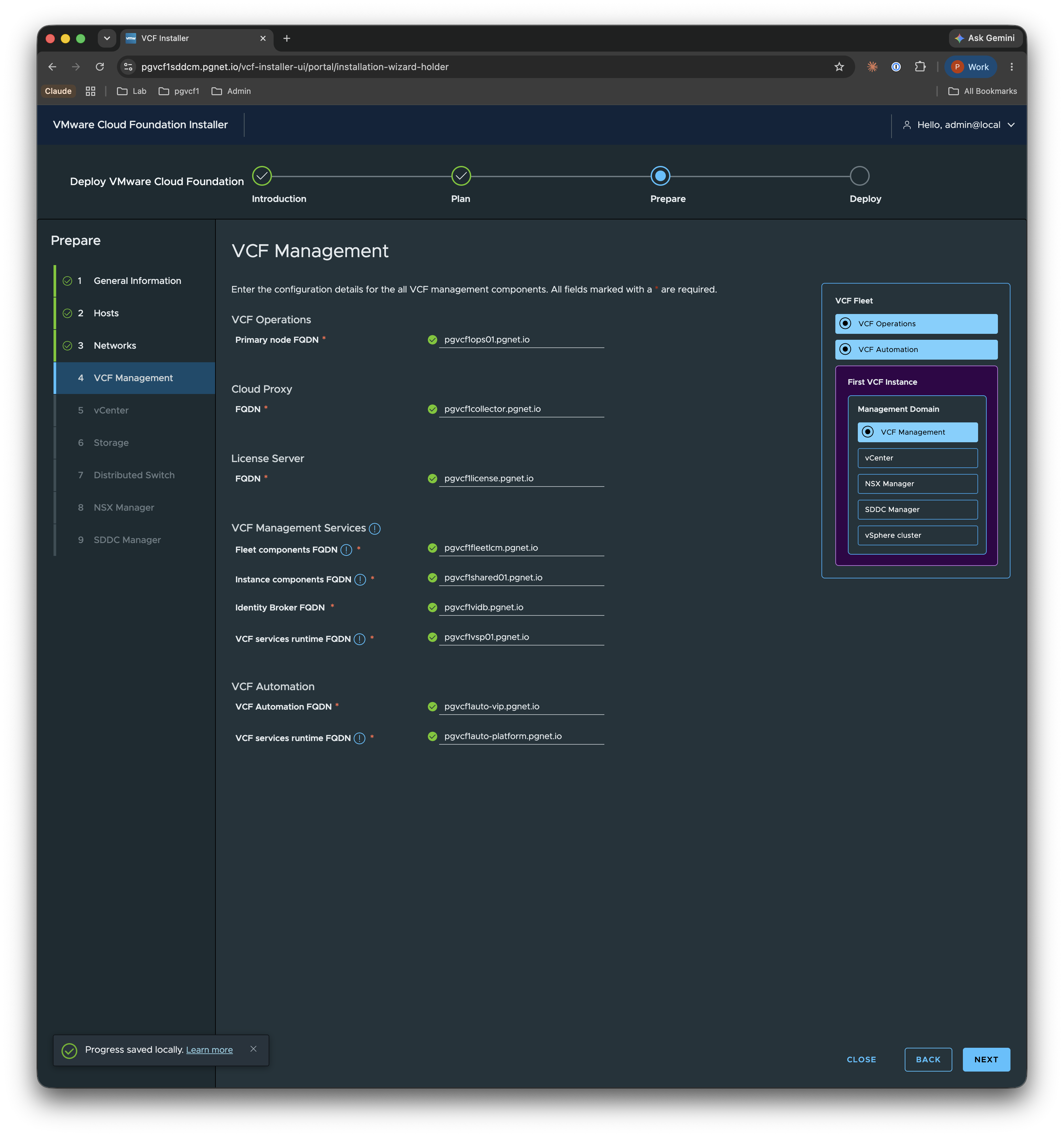The width and height of the screenshot is (1064, 1137).
Task: Select SDDC Manager box in Management Domain diagram
Action: pos(917,510)
